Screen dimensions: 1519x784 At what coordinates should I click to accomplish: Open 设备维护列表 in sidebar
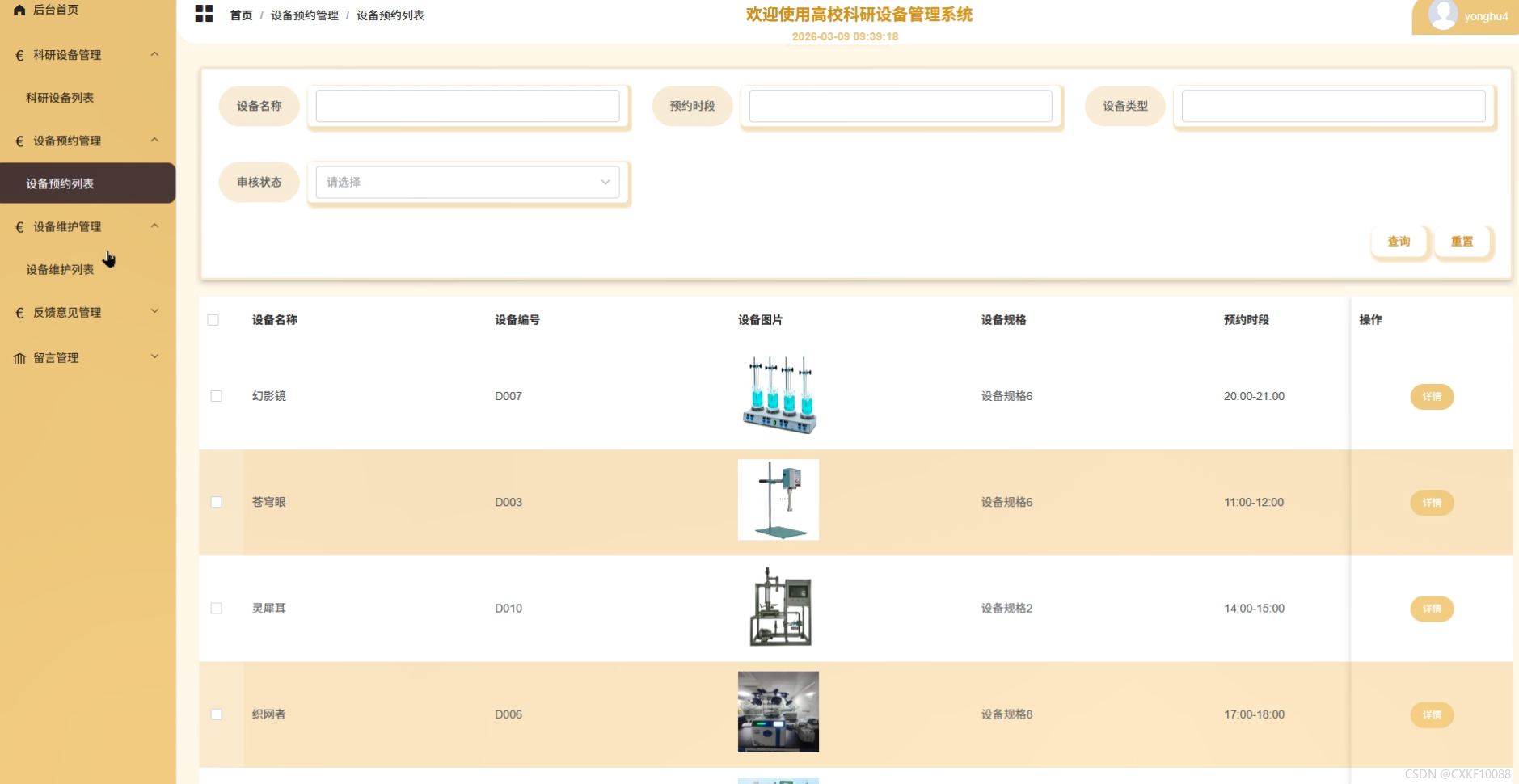coord(60,270)
